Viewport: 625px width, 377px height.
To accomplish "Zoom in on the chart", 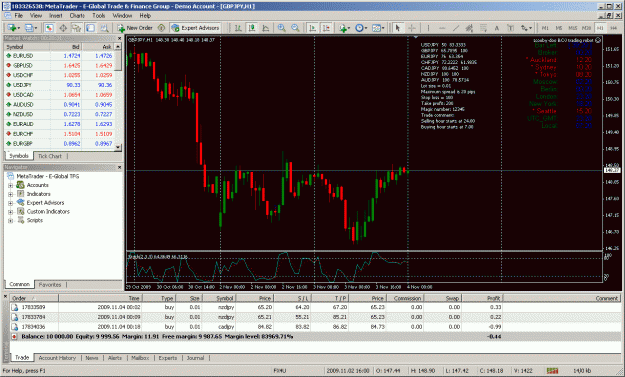I will point(281,28).
